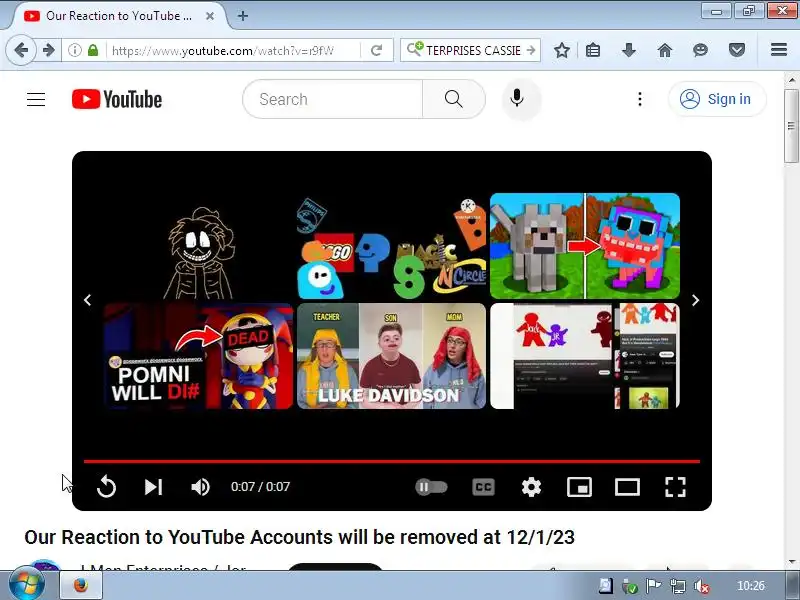Click the browser search box
This screenshot has width=800, height=600.
469,51
